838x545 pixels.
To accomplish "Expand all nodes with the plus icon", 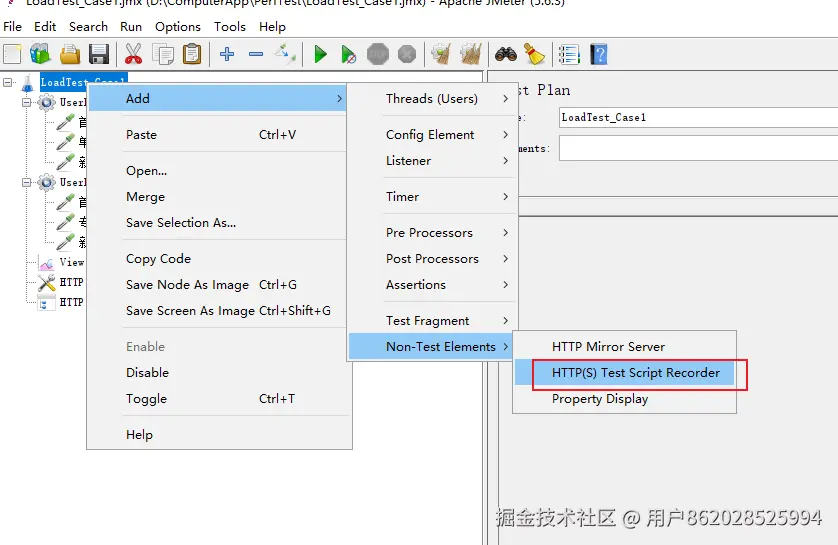I will point(227,54).
